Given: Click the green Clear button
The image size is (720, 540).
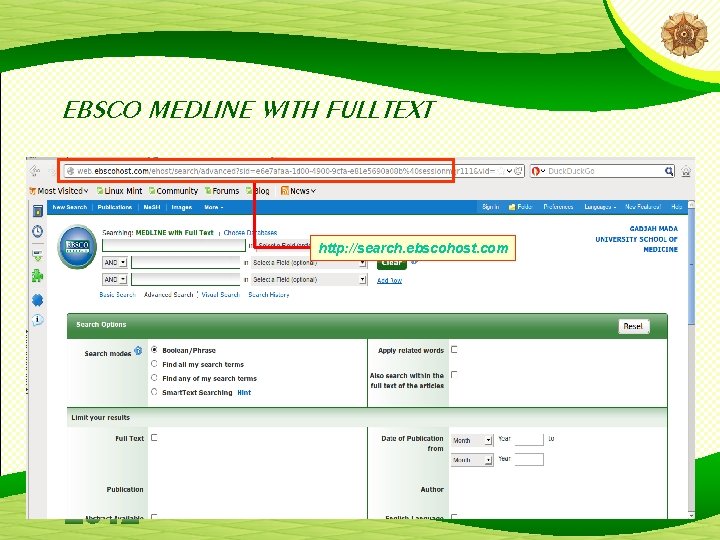Looking at the screenshot, I should [x=392, y=264].
